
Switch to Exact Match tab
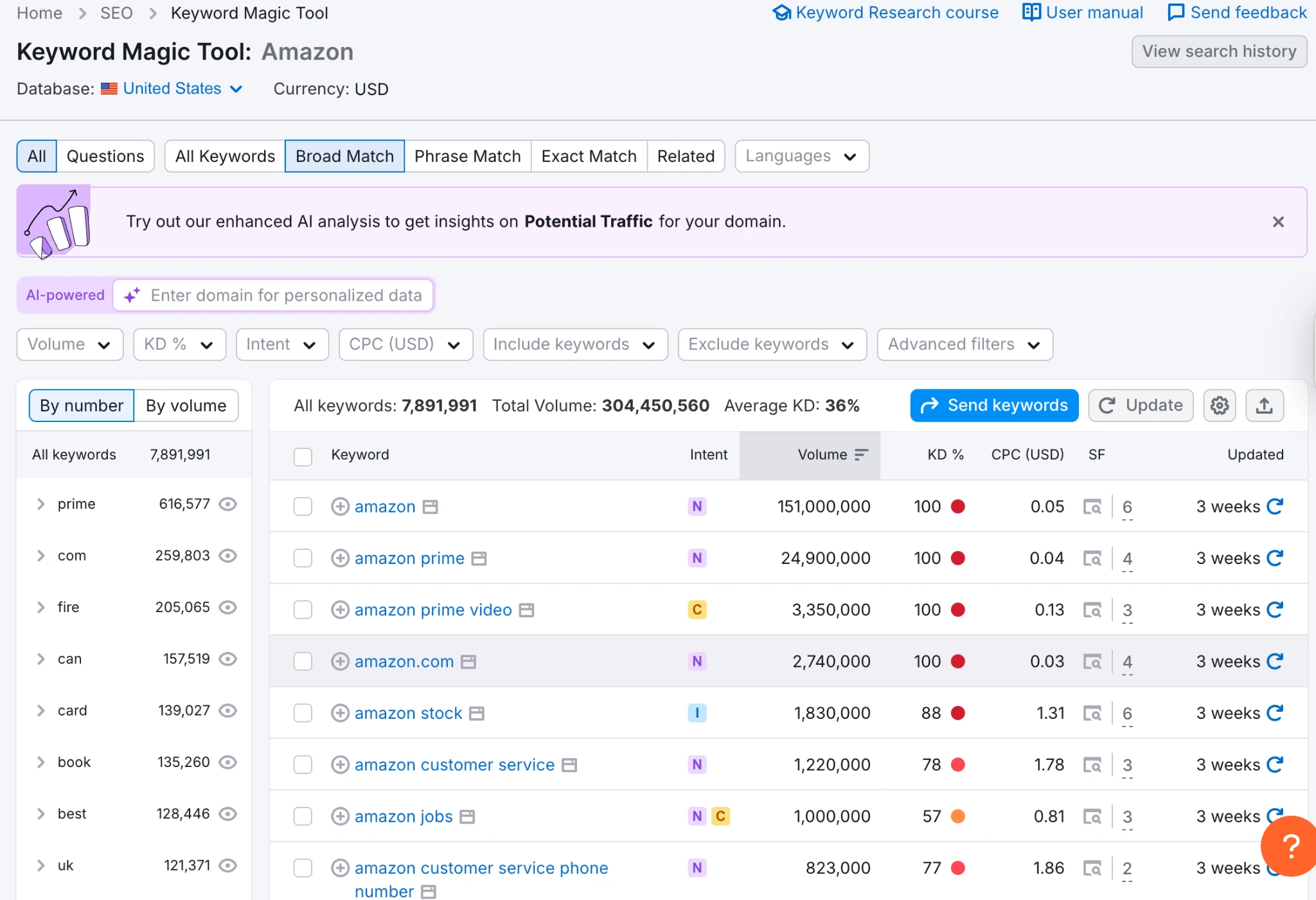pyautogui.click(x=589, y=156)
